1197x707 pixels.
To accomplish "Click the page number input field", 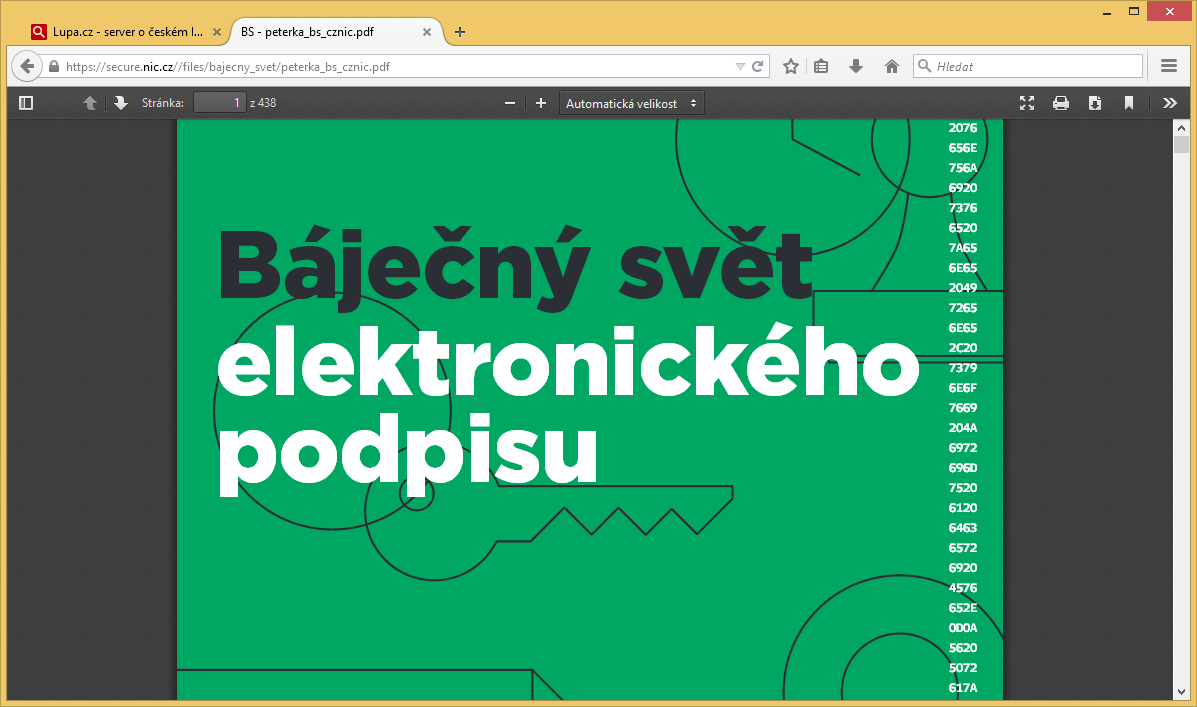I will 219,103.
